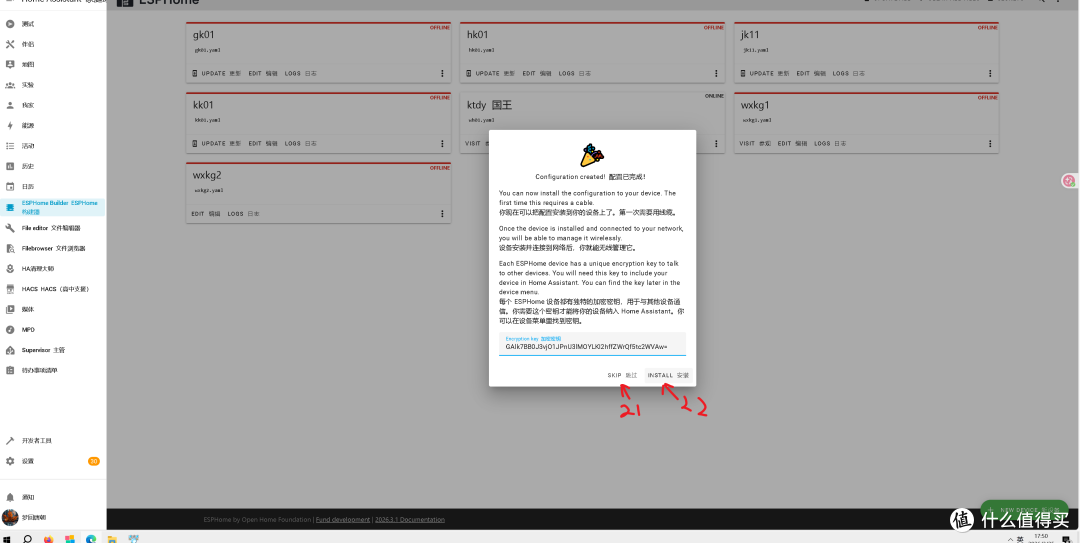The image size is (1080, 543).
Task: Click LOGS on the gk01 card
Action: point(300,73)
